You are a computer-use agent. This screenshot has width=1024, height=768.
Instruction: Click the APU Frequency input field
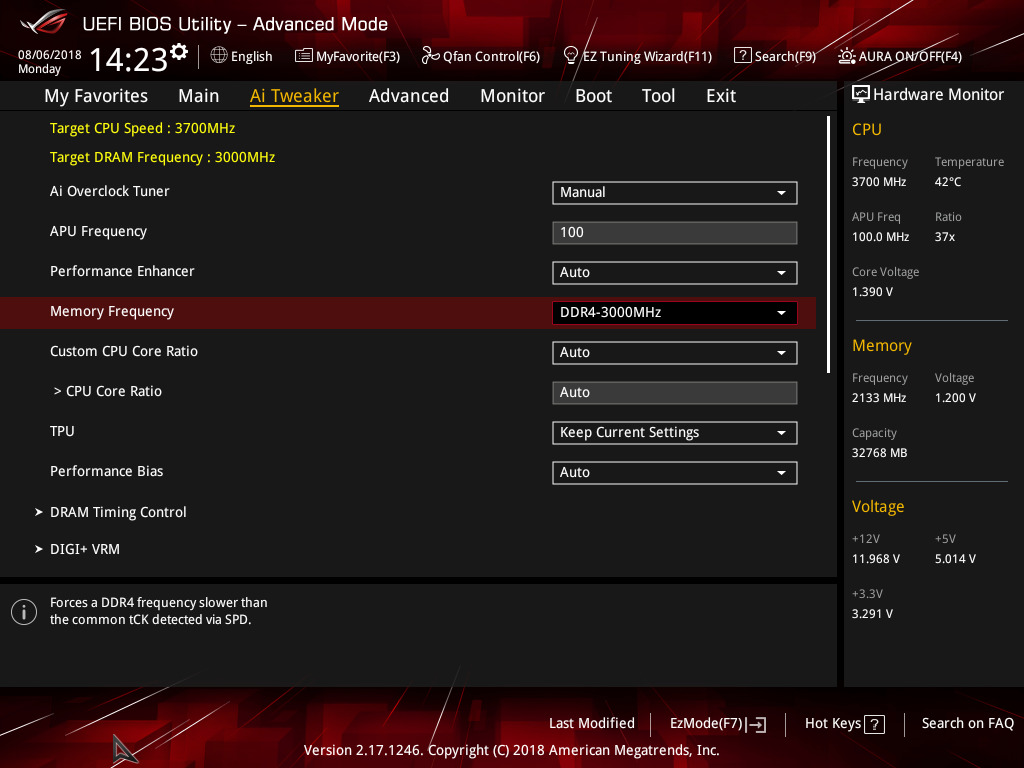click(675, 232)
